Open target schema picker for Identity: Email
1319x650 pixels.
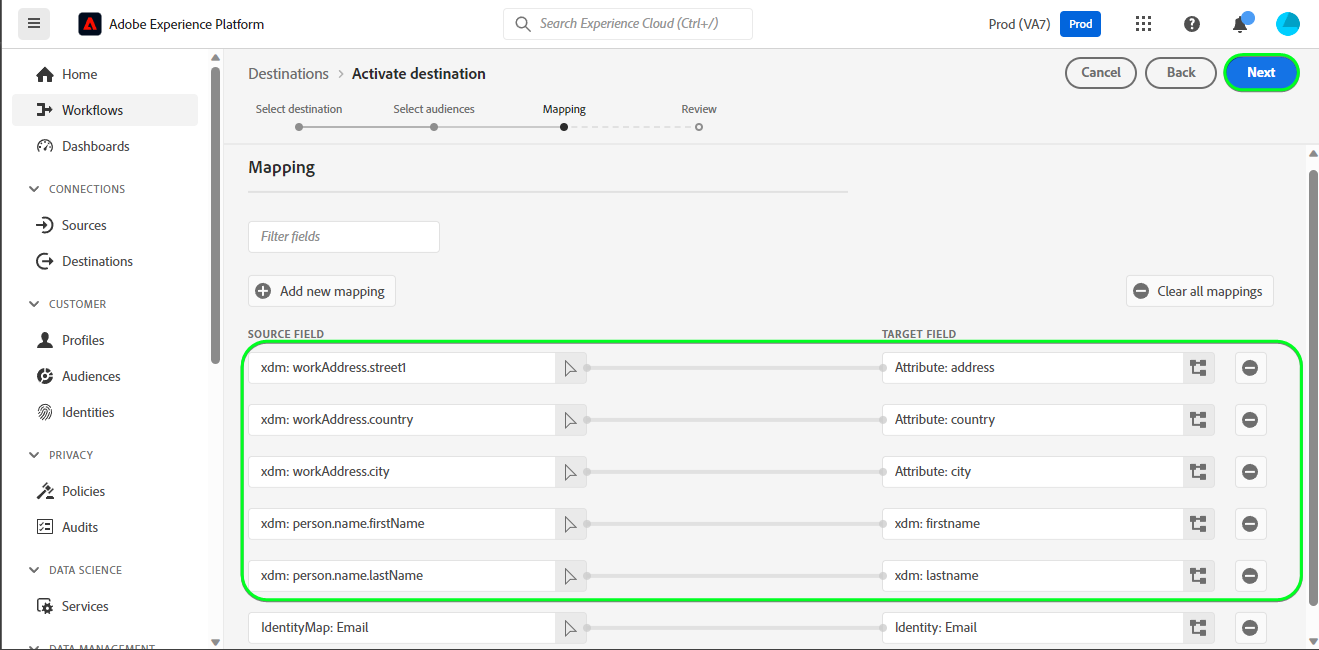tap(1198, 628)
